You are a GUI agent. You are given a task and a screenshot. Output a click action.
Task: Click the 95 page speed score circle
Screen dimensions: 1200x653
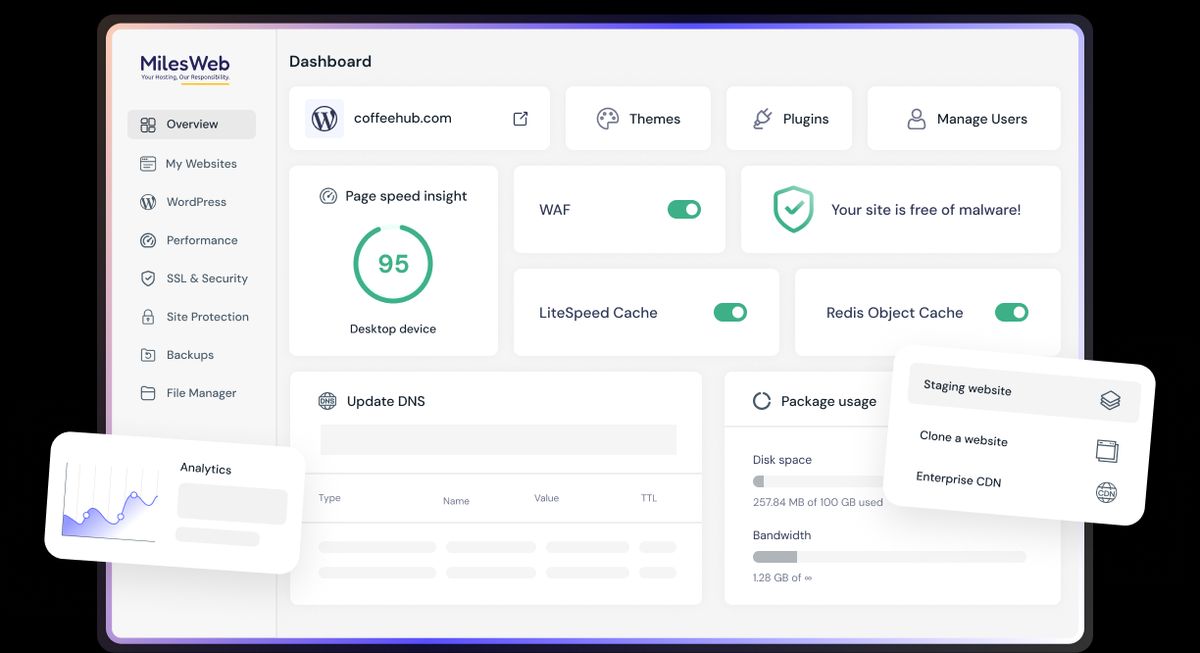[x=393, y=264]
